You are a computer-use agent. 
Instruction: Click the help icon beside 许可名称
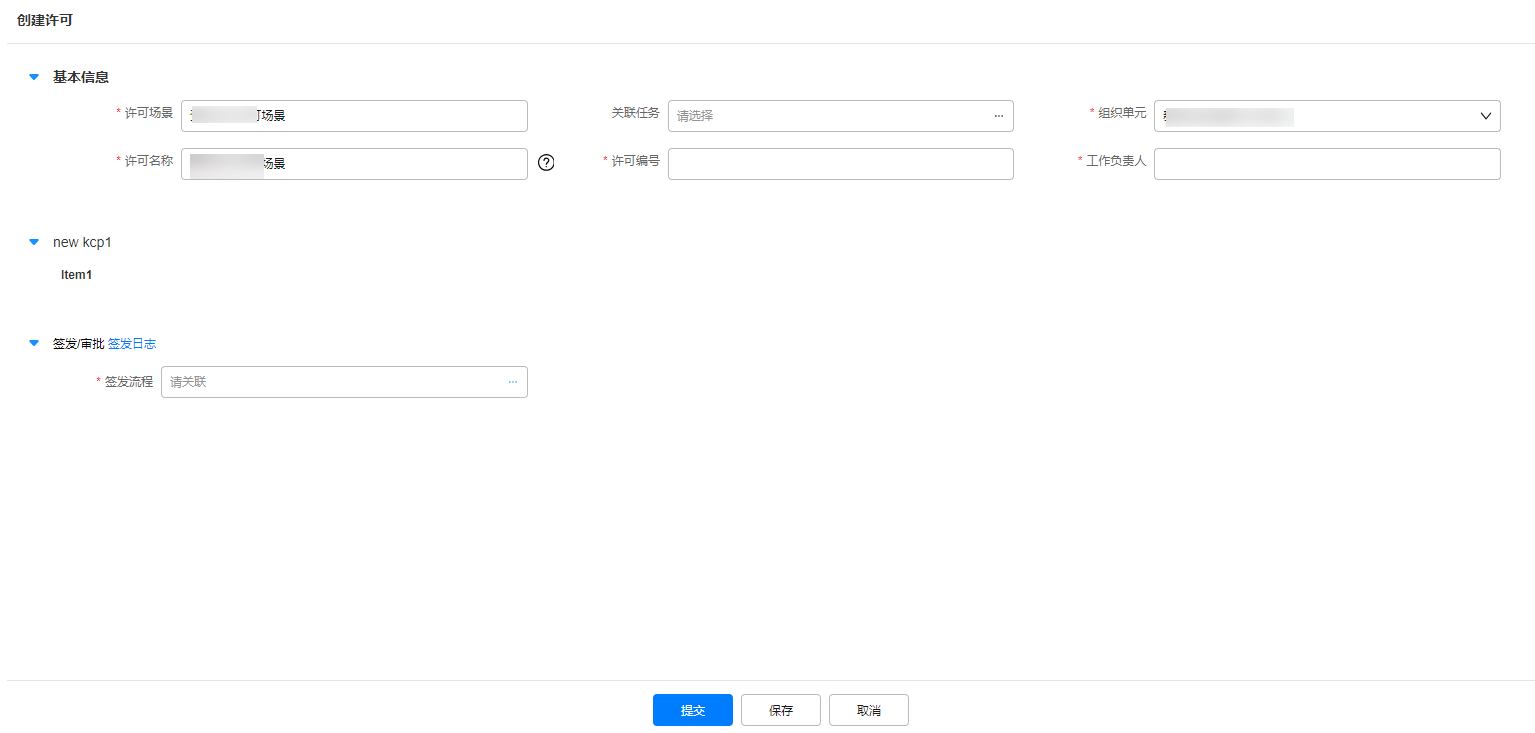pyautogui.click(x=546, y=163)
